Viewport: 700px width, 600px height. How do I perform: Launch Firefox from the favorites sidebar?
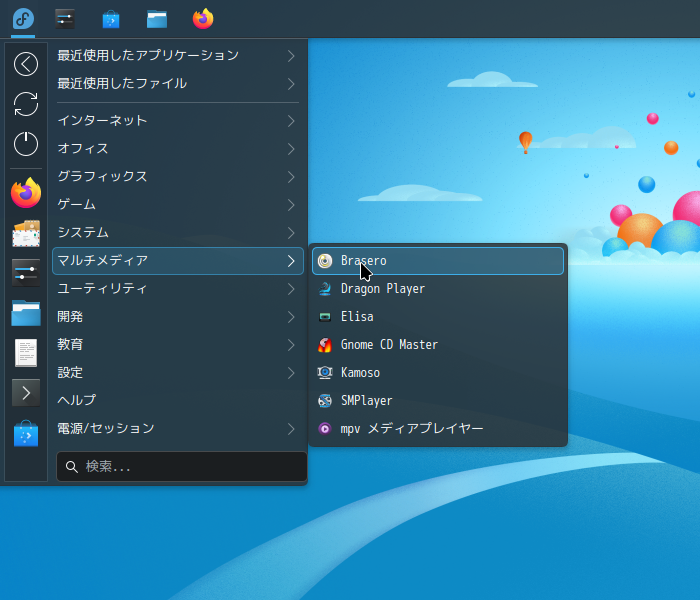click(26, 193)
